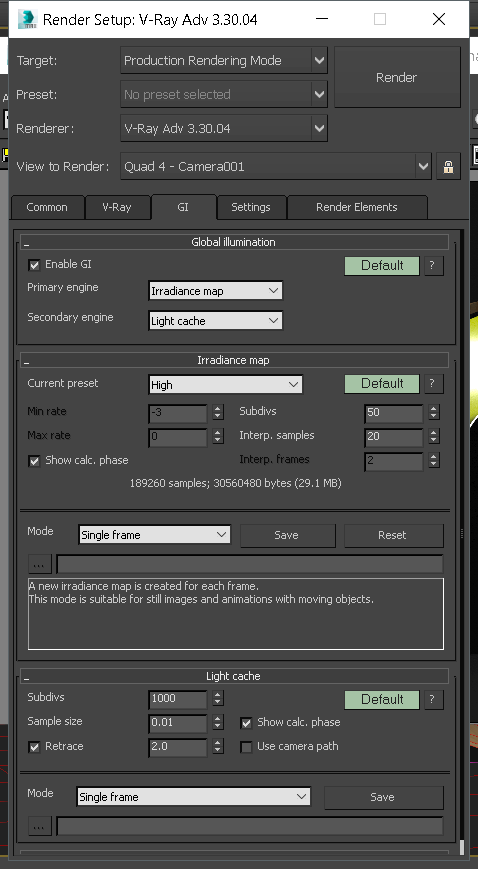478x869 pixels.
Task: Click Retrace value spinner arrows
Action: pyautogui.click(x=218, y=747)
